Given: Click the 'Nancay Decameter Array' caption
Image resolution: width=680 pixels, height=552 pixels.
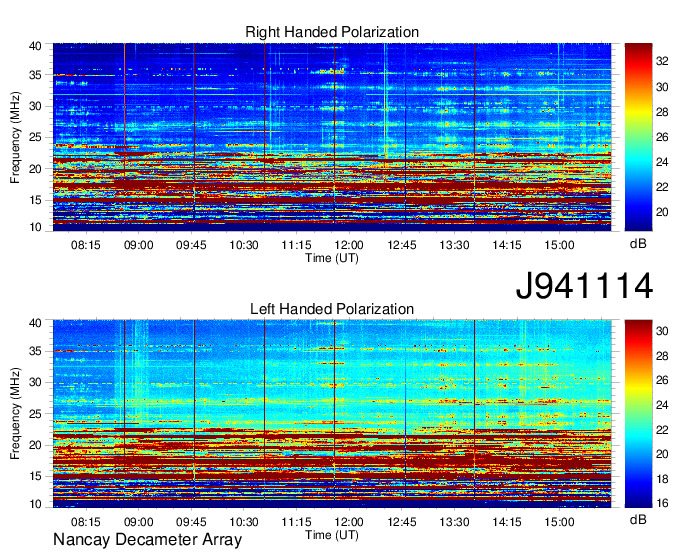Looking at the screenshot, I should pos(147,540).
